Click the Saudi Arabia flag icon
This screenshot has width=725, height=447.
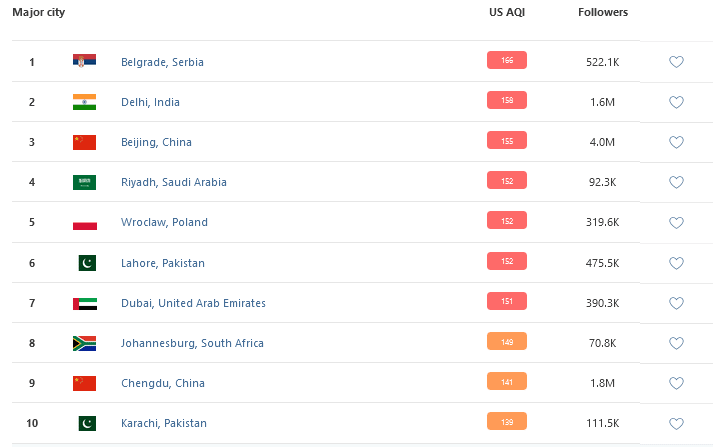pos(84,182)
